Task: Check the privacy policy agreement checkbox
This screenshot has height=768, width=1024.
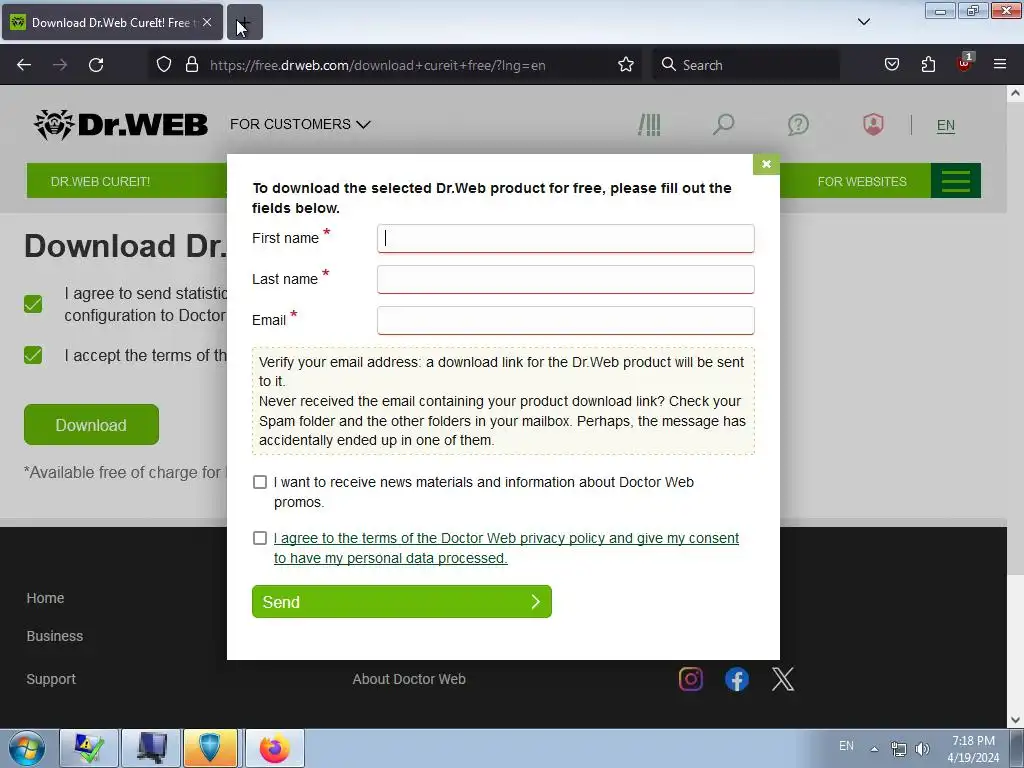Action: click(x=260, y=538)
